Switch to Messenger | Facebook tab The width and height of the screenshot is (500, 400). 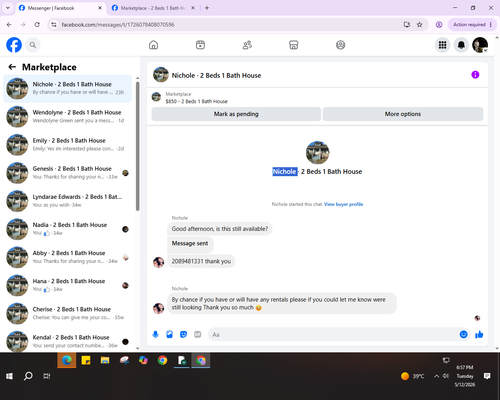pyautogui.click(x=61, y=8)
